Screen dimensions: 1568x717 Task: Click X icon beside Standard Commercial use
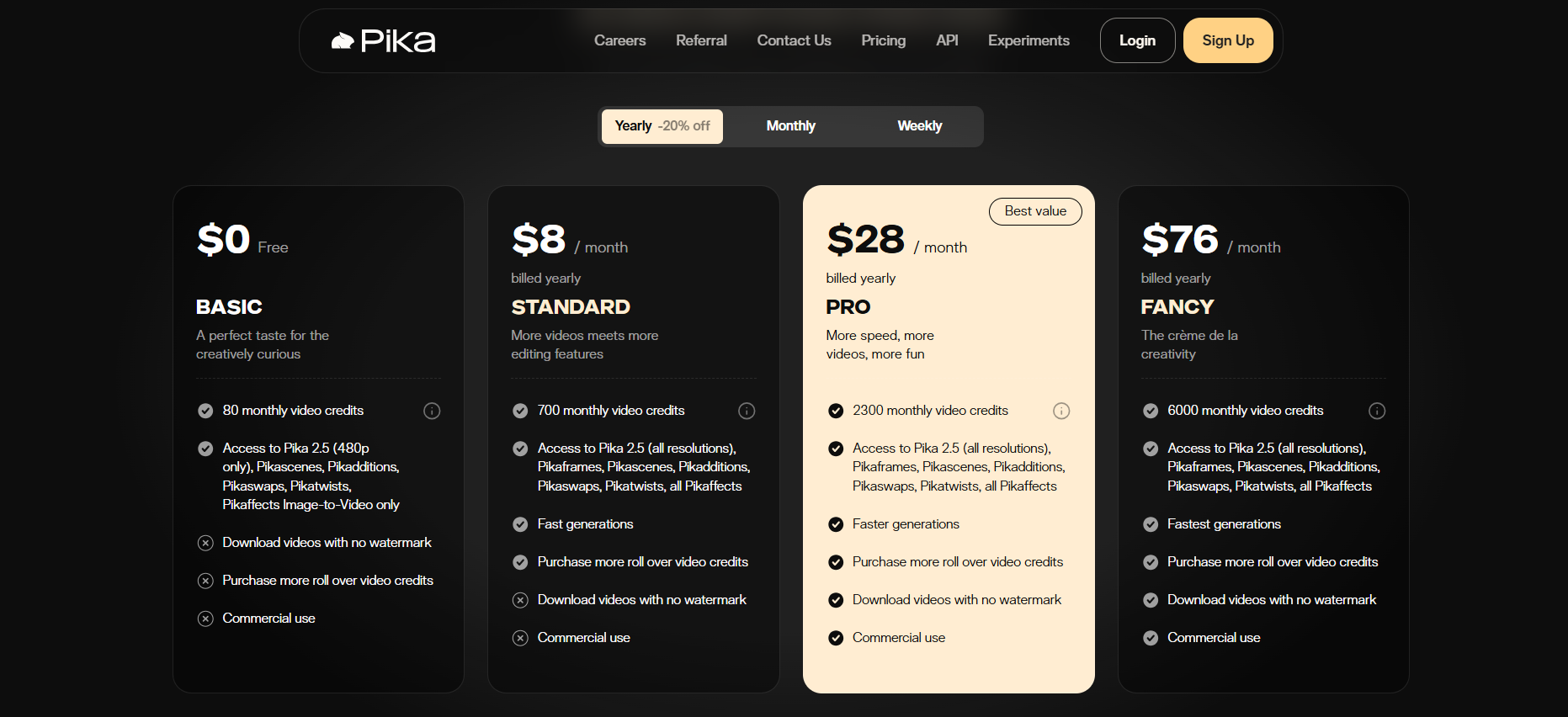[x=520, y=638]
